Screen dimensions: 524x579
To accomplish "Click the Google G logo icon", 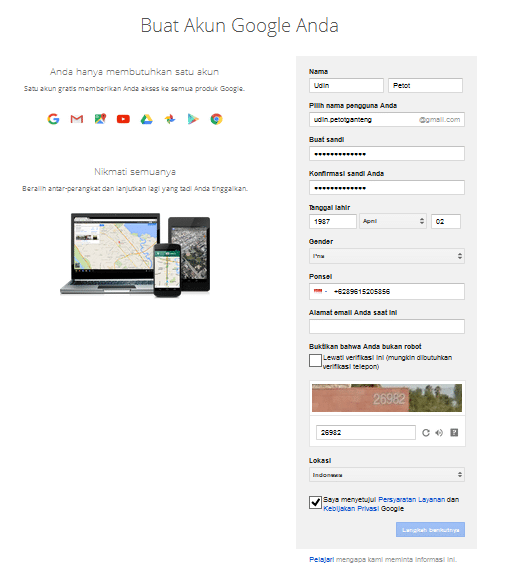I will coord(53,119).
